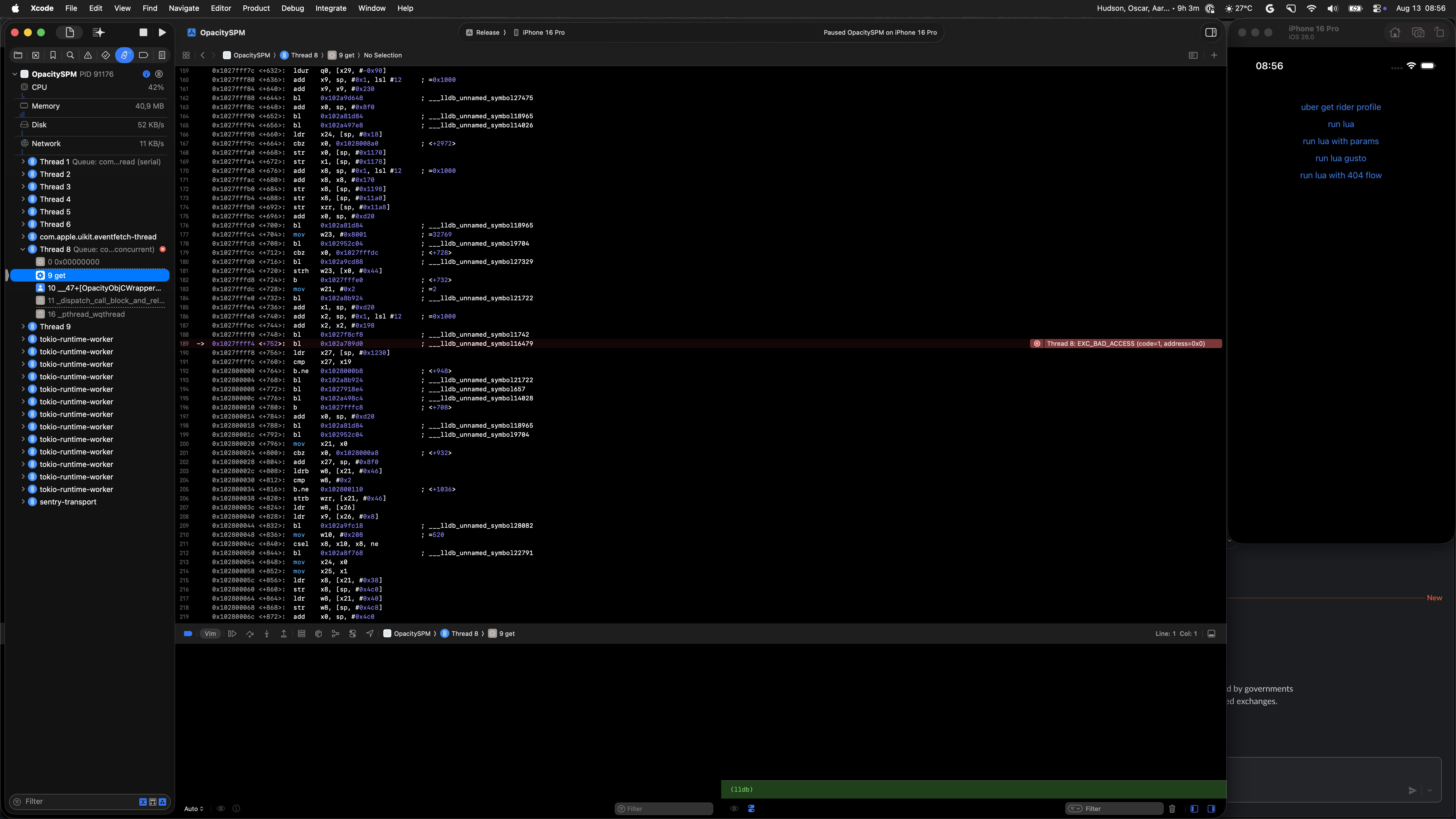This screenshot has height=819, width=1456.
Task: Adjust editor options lines icon
Action: [1193, 55]
